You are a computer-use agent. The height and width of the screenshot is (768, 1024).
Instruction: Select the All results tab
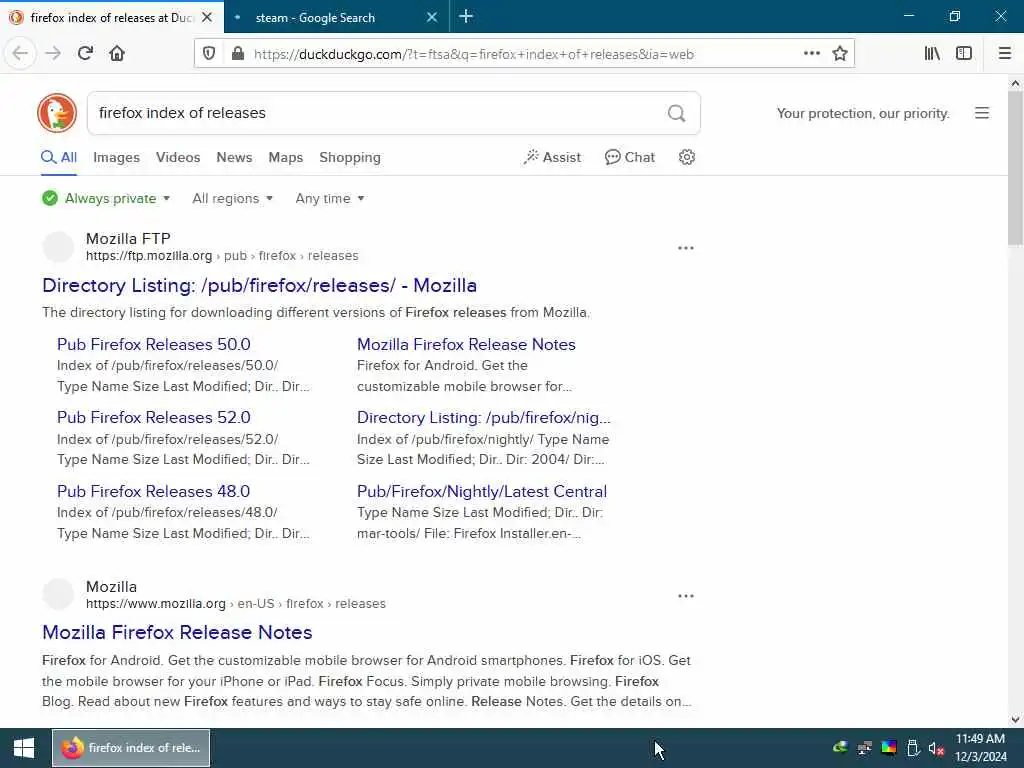tap(59, 157)
